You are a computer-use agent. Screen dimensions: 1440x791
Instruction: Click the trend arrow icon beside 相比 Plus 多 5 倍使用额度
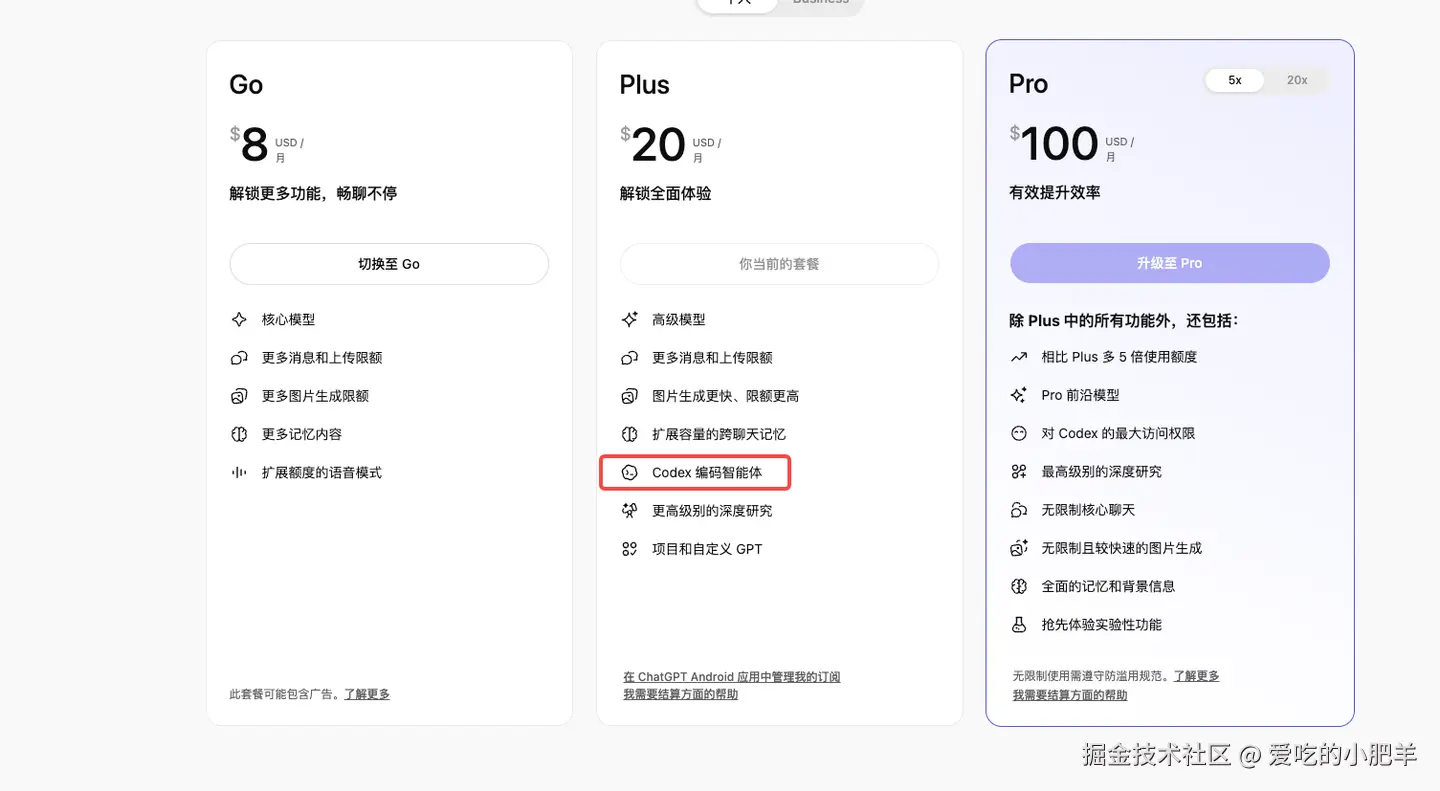click(1019, 357)
